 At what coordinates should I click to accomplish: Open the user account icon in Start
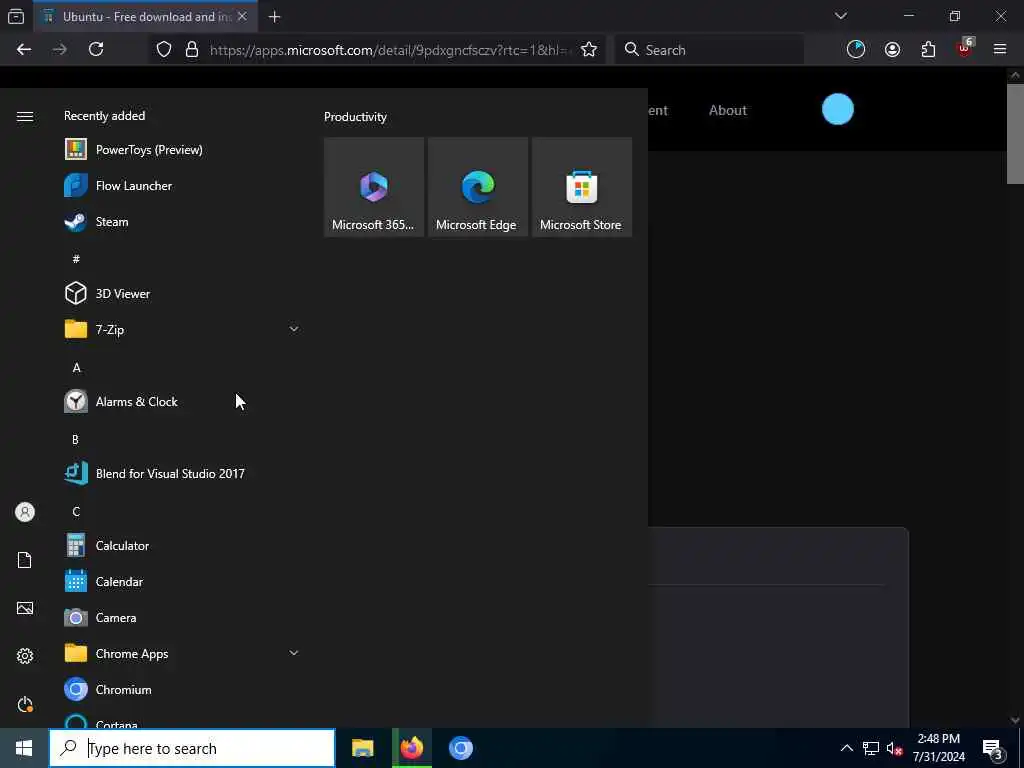[x=25, y=512]
